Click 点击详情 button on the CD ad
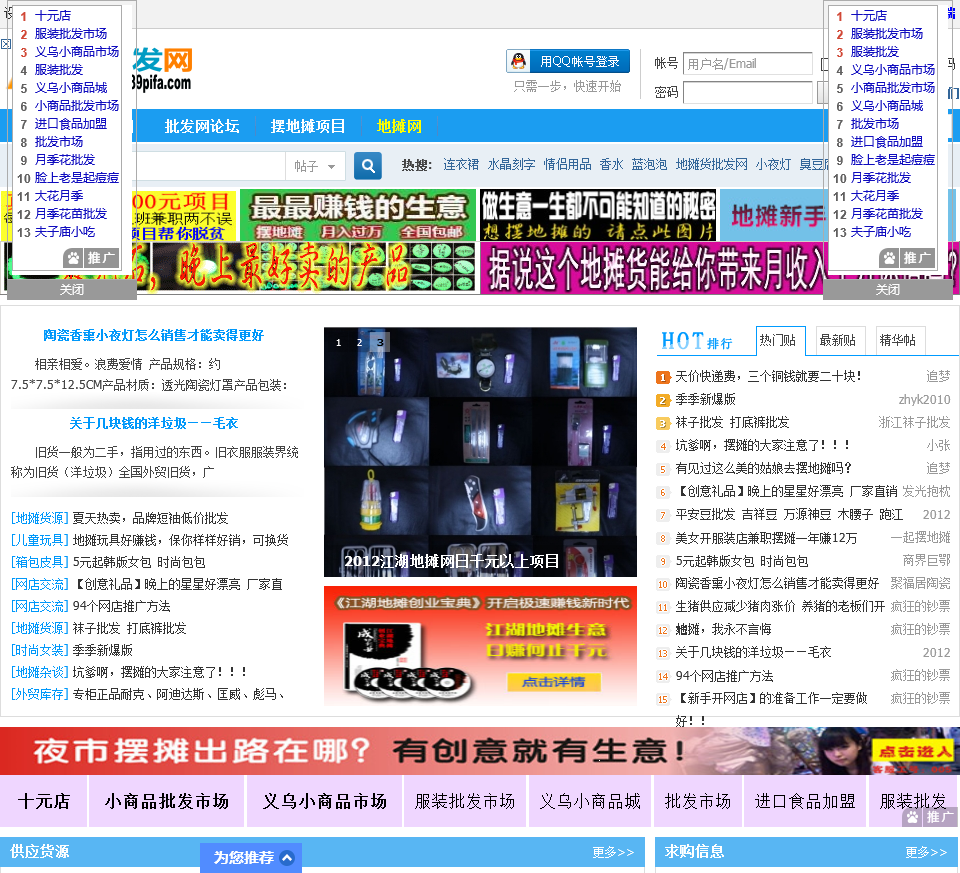 [x=553, y=681]
